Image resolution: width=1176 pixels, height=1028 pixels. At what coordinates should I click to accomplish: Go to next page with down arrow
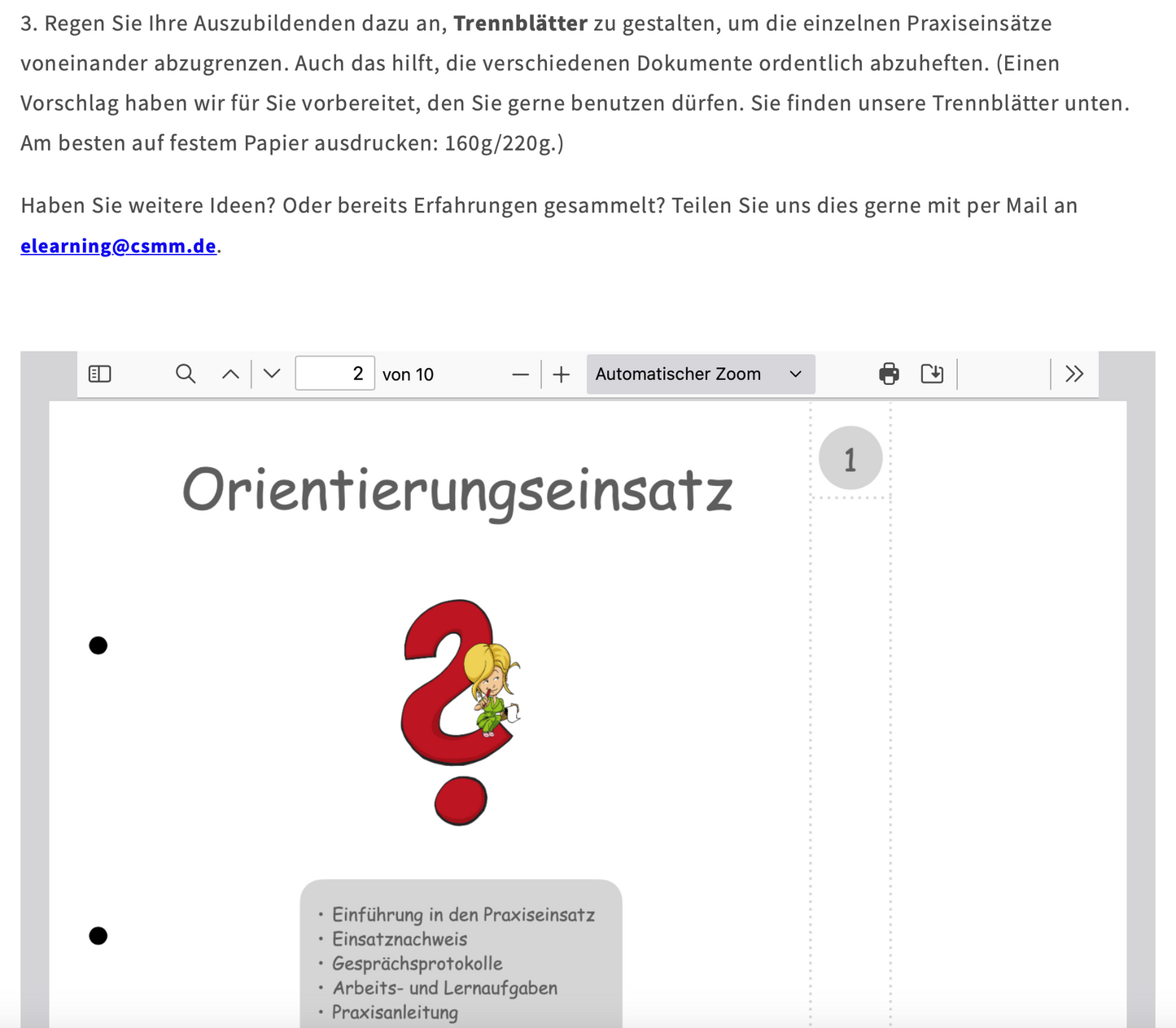[x=272, y=374]
